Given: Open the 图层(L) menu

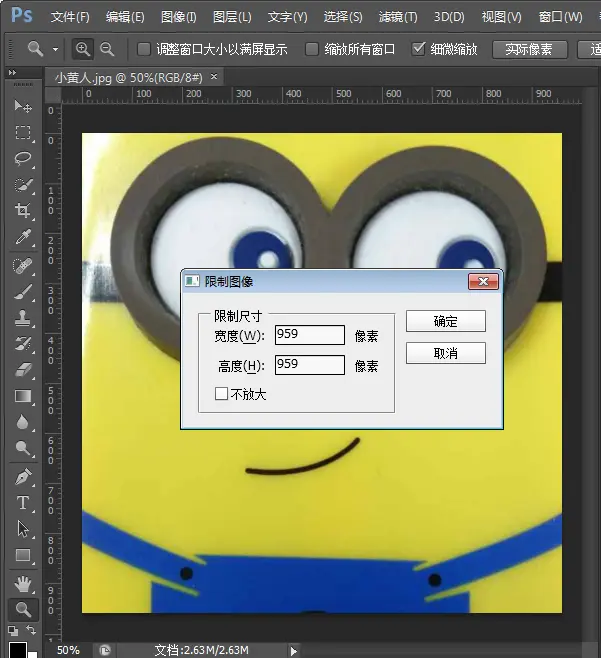Looking at the screenshot, I should click(232, 17).
